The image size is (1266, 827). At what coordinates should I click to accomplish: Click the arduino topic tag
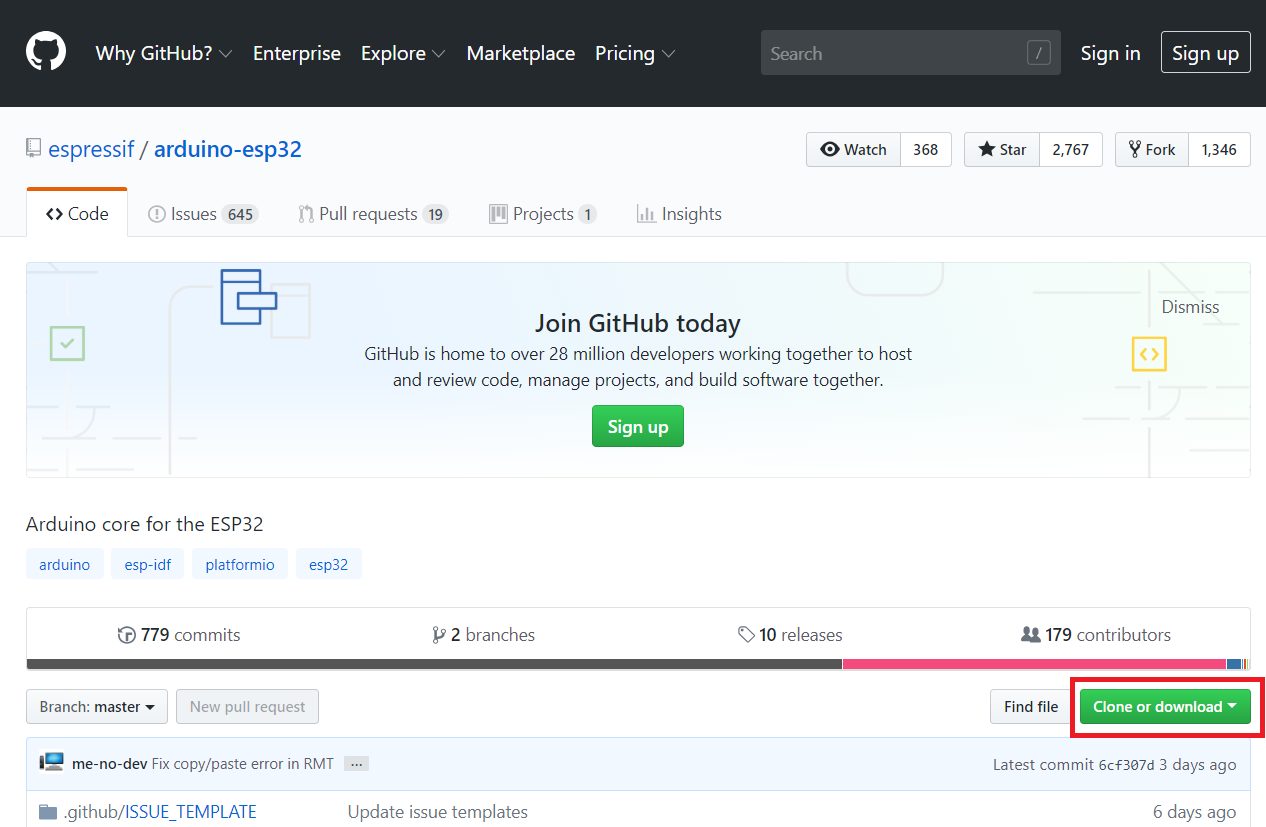click(65, 564)
